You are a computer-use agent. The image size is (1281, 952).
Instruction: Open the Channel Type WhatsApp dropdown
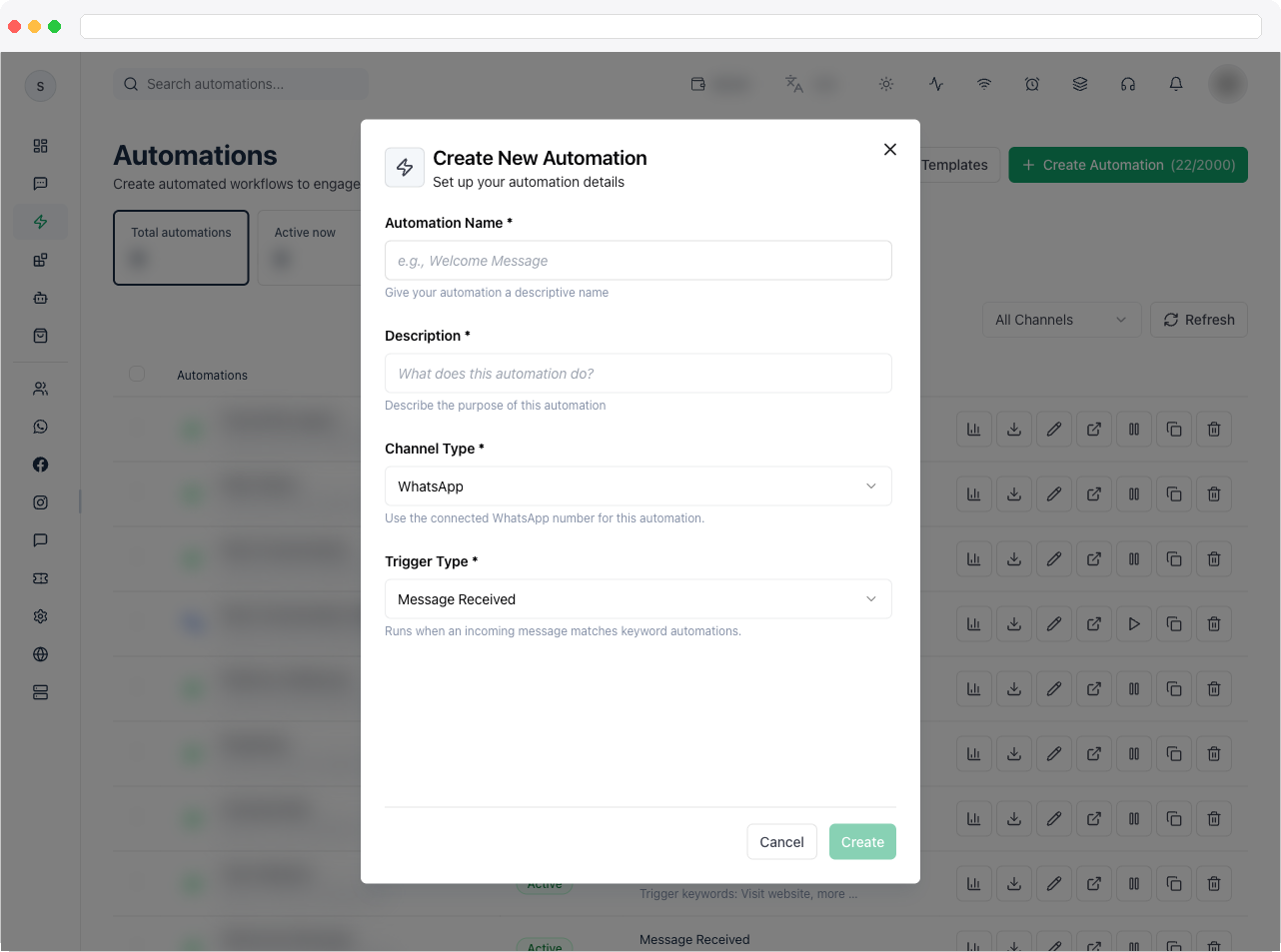pos(639,486)
